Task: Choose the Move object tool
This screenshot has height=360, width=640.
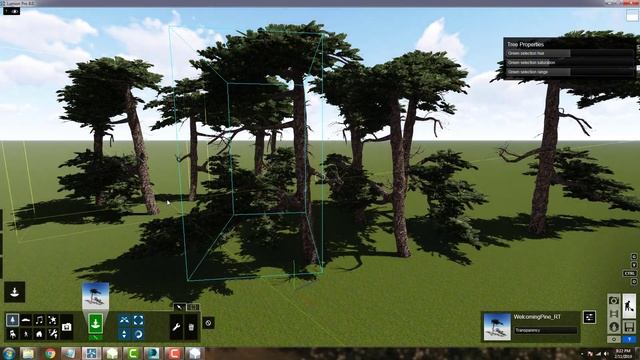Action: 124,320
